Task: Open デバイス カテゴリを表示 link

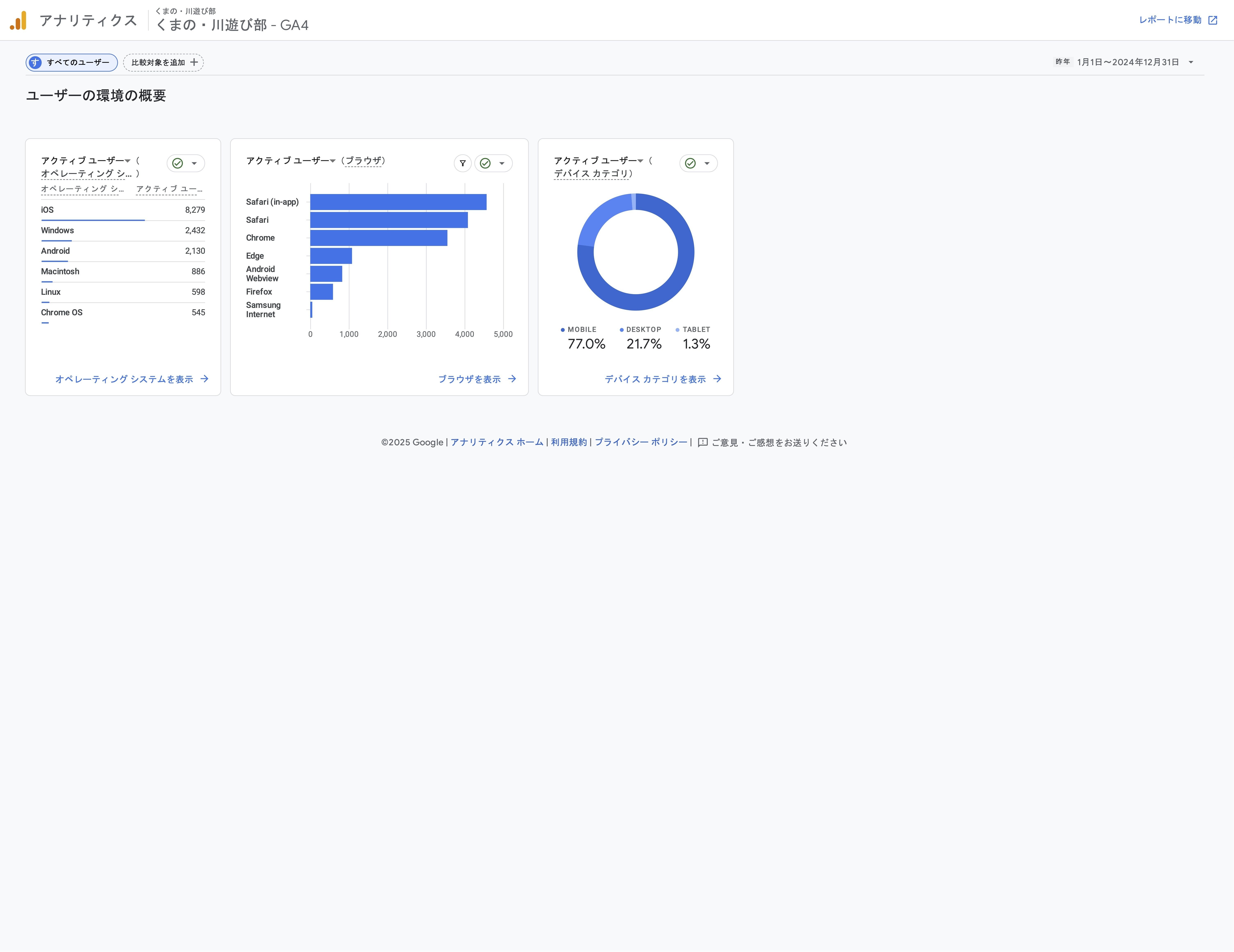Action: (x=663, y=379)
